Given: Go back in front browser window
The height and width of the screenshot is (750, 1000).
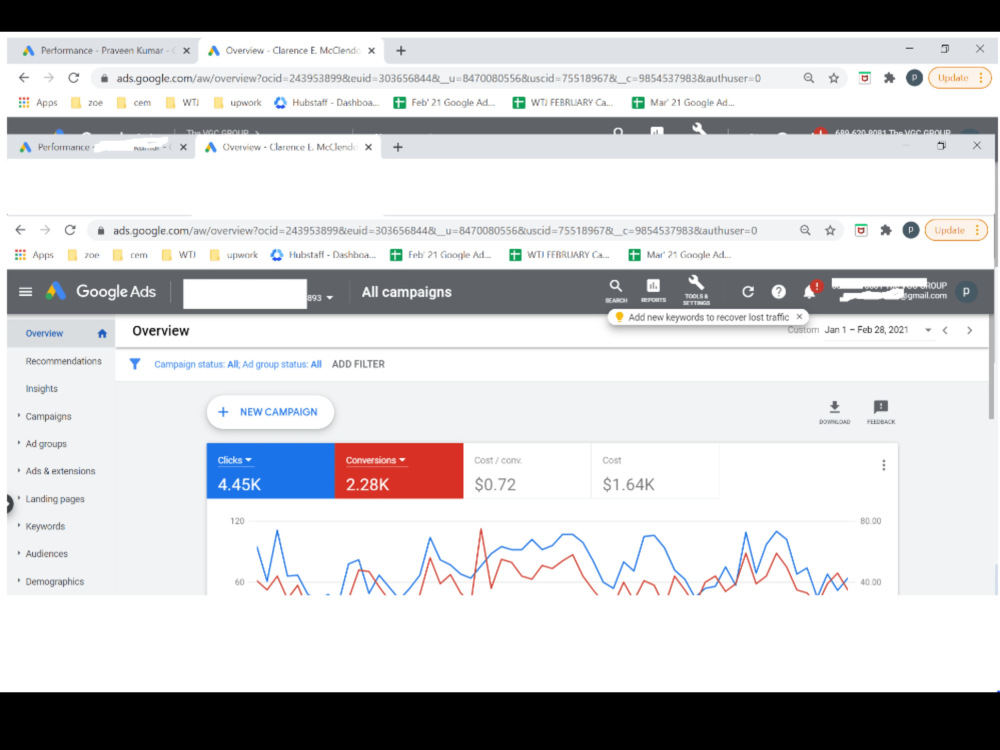Looking at the screenshot, I should (20, 230).
